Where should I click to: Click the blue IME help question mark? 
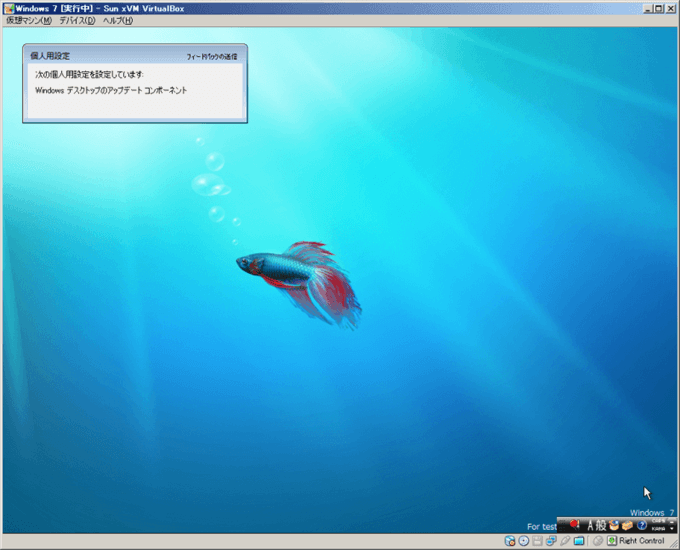[642, 524]
